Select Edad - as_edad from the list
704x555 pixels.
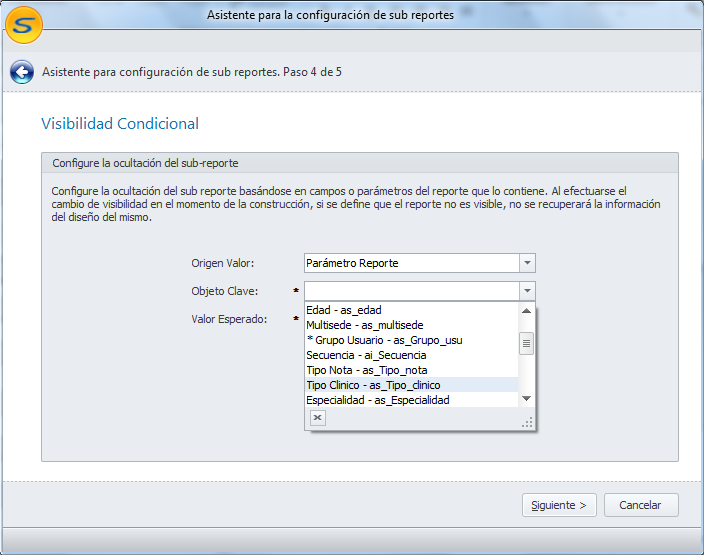click(344, 310)
